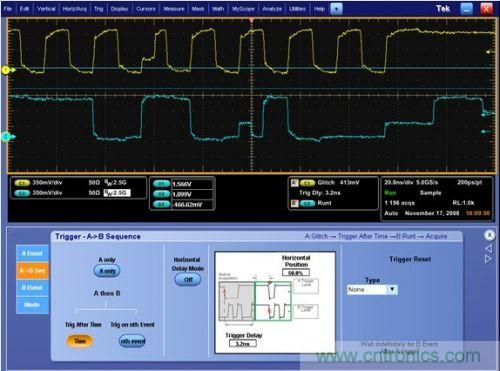
Task: Click the Trigger Delay value field
Action: pos(243,344)
